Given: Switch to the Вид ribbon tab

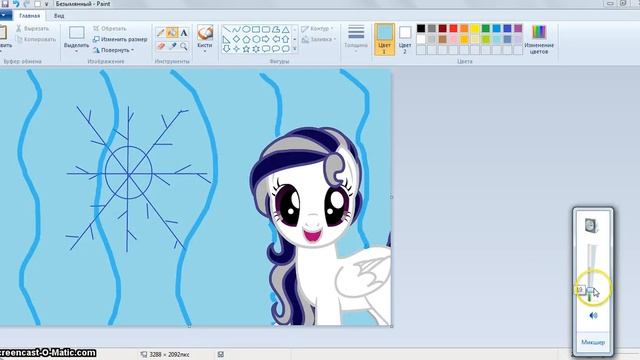Looking at the screenshot, I should coord(59,16).
